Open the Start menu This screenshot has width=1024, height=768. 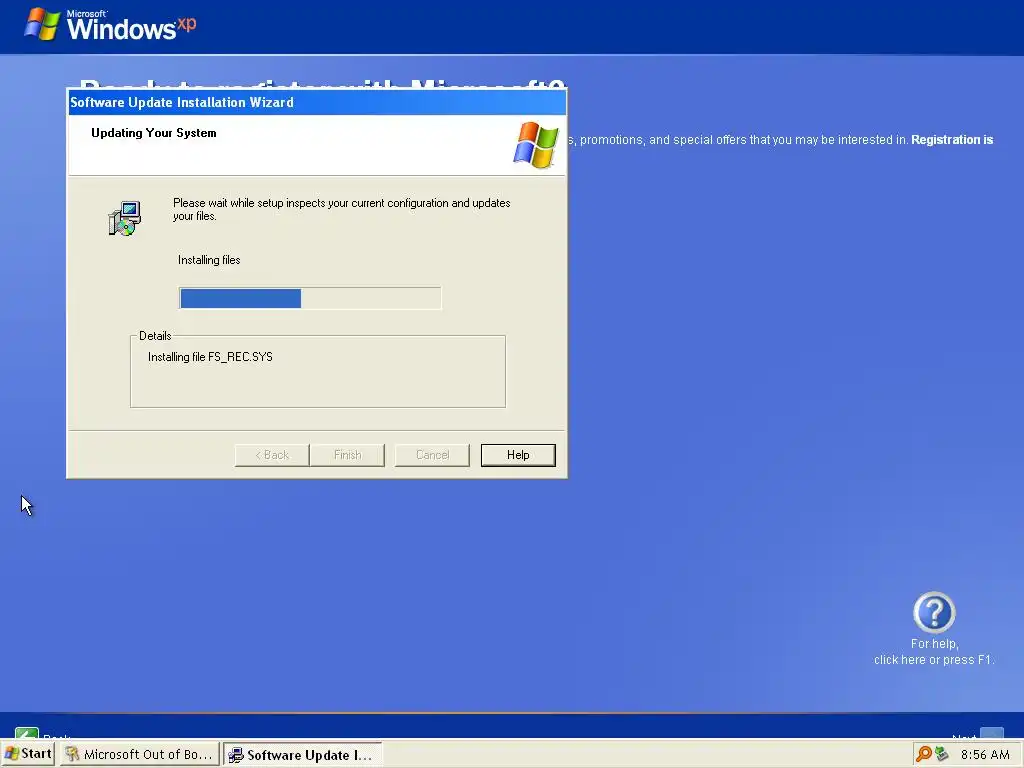pos(28,754)
